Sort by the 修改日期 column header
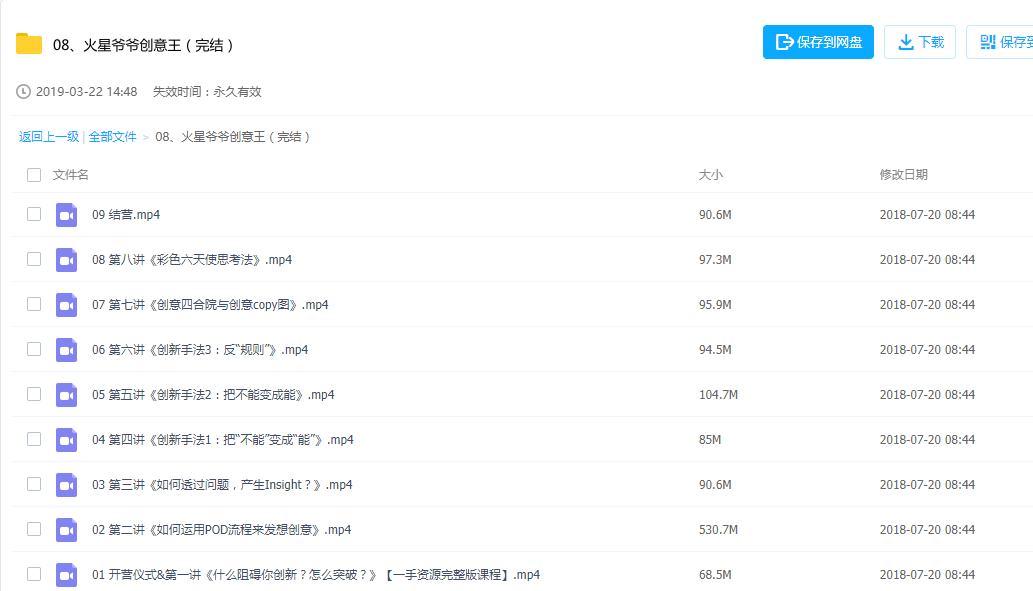Viewport: 1033px width, 591px height. point(903,175)
